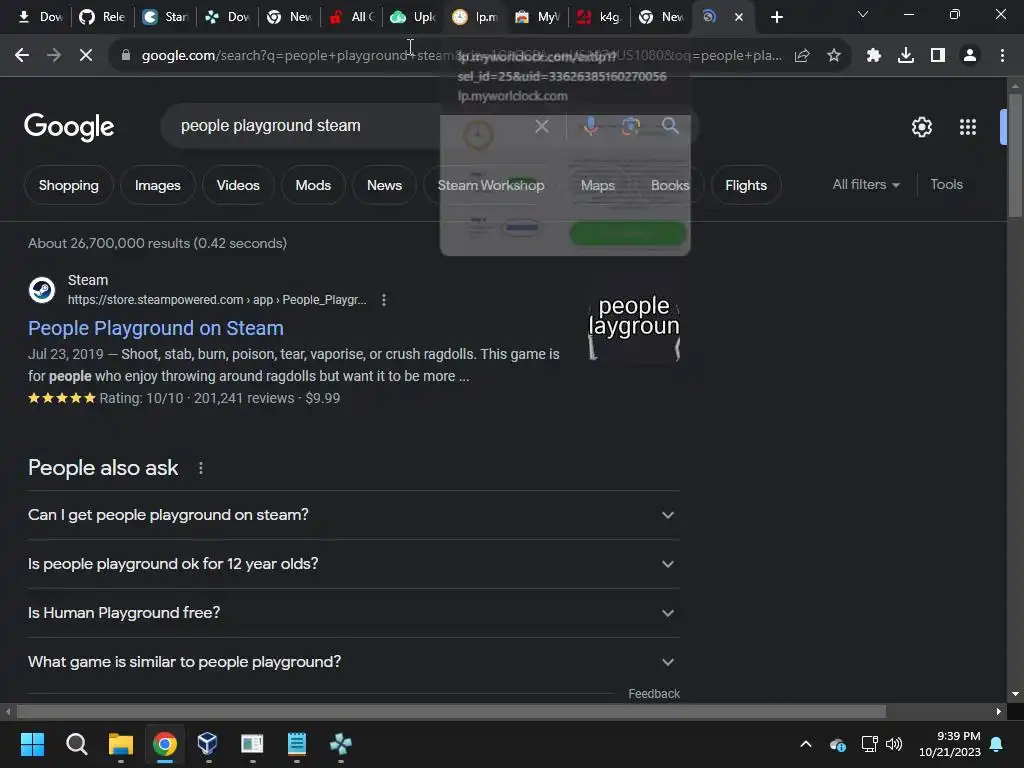Viewport: 1024px width, 768px height.
Task: Open the All filters dropdown
Action: [865, 185]
